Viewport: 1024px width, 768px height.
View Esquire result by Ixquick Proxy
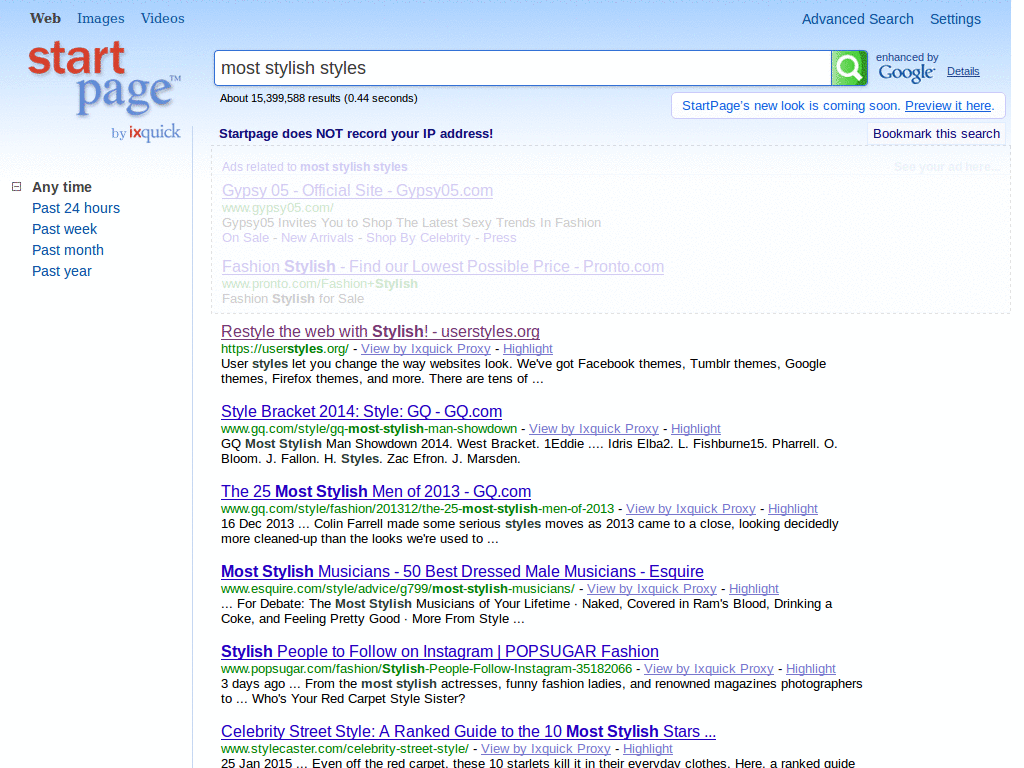click(x=652, y=588)
